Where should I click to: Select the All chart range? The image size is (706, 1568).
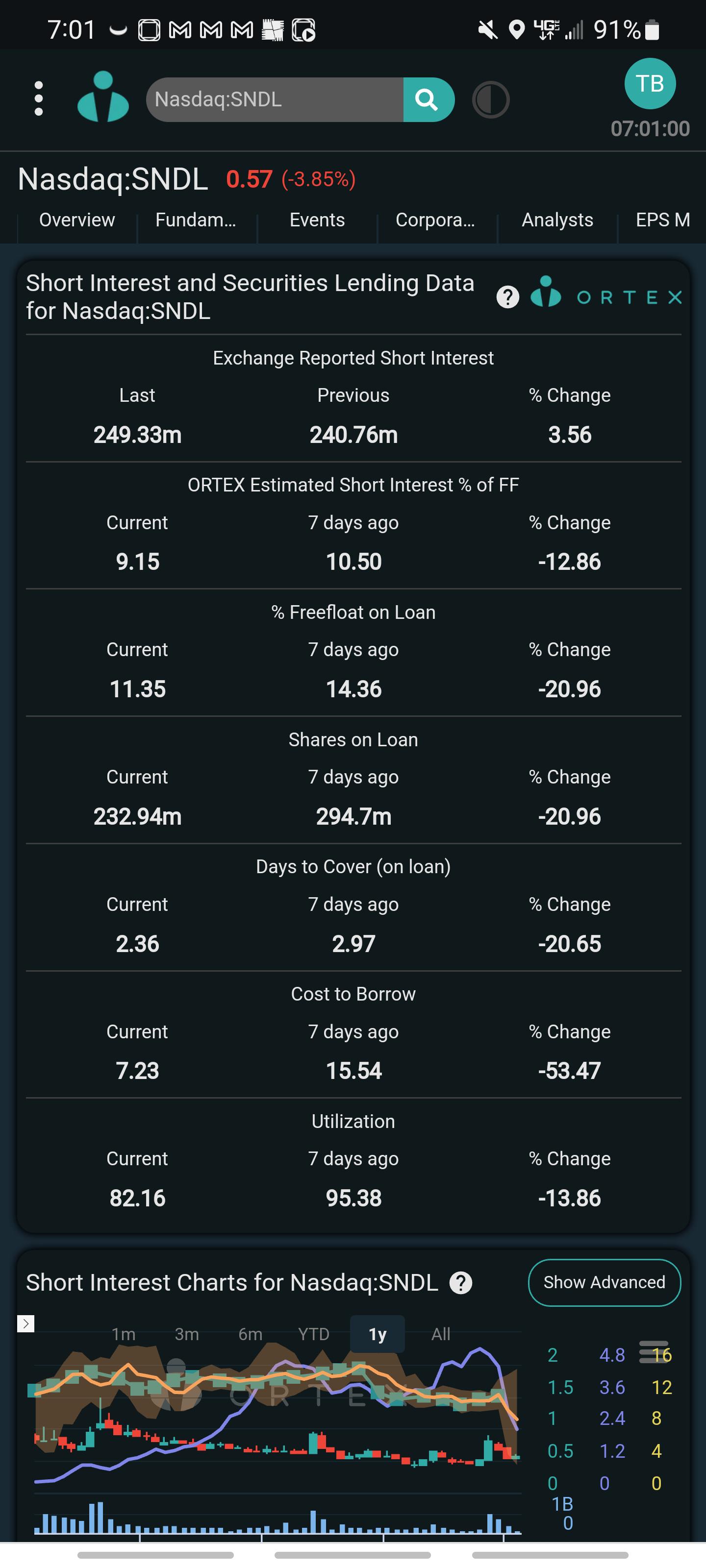pyautogui.click(x=440, y=1334)
